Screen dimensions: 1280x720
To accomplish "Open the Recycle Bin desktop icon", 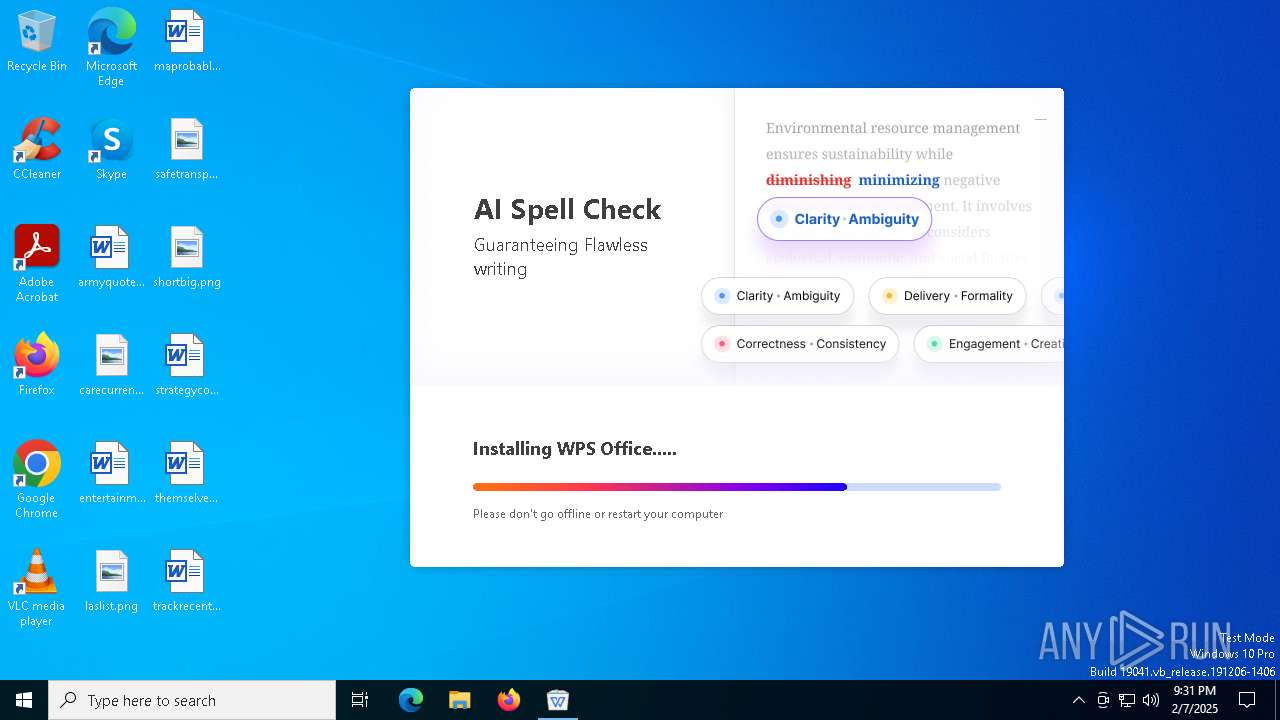I will pos(37,42).
